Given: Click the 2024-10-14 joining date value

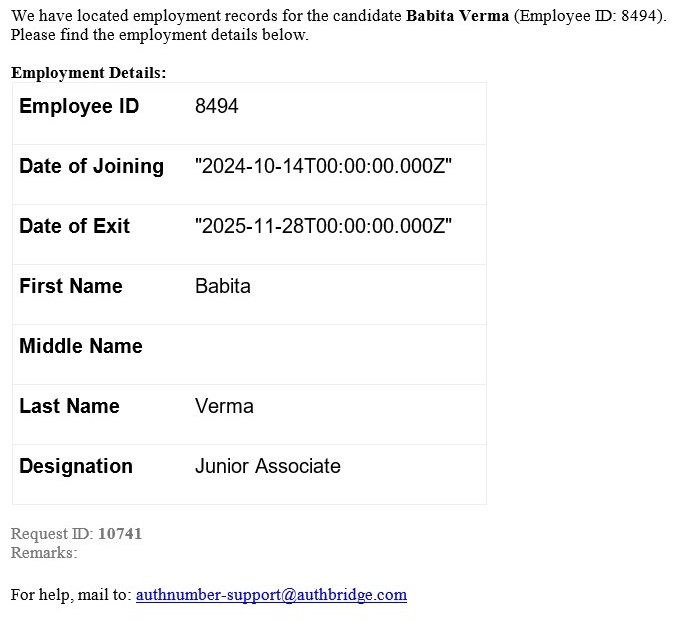Looking at the screenshot, I should 323,167.
